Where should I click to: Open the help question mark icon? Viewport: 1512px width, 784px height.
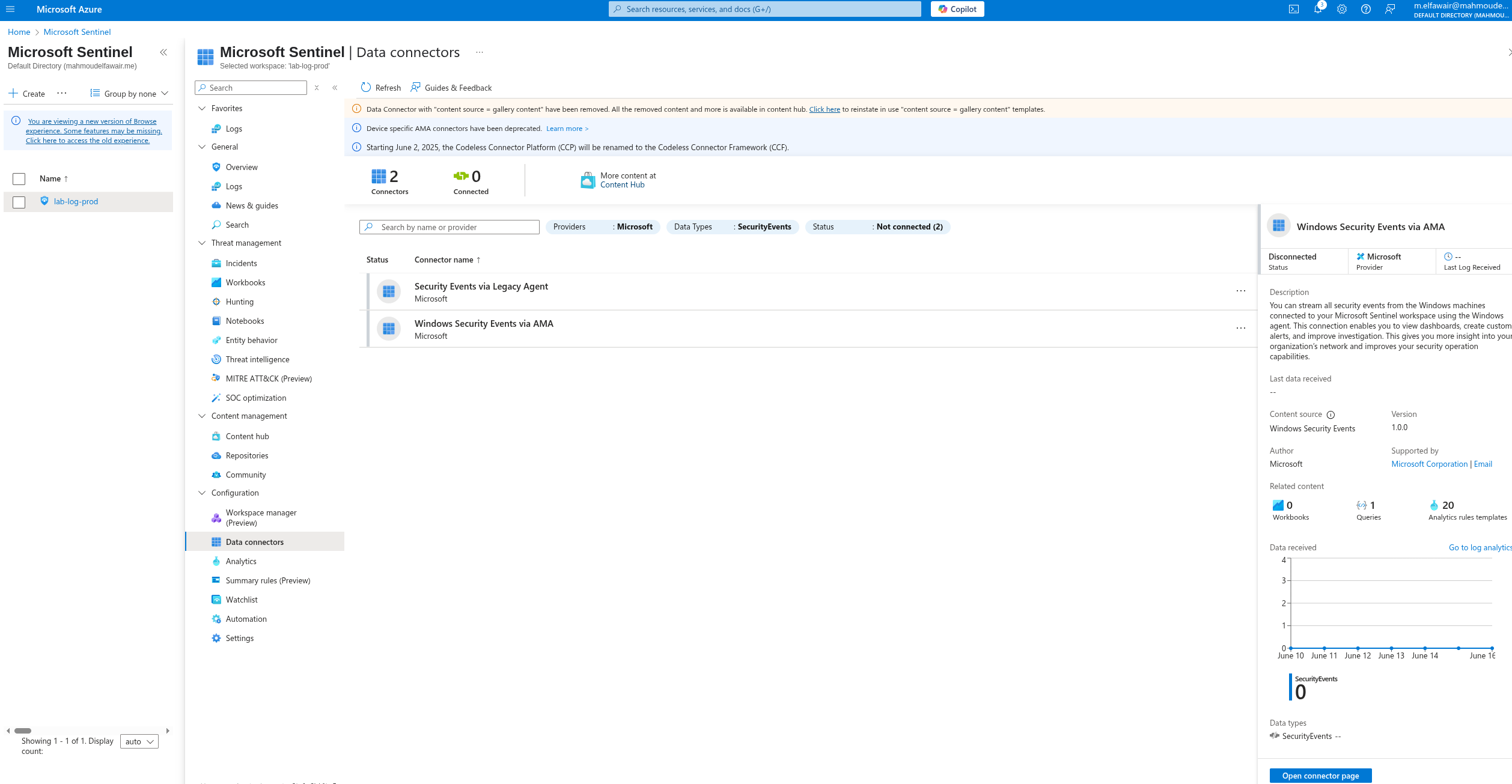tap(1366, 9)
